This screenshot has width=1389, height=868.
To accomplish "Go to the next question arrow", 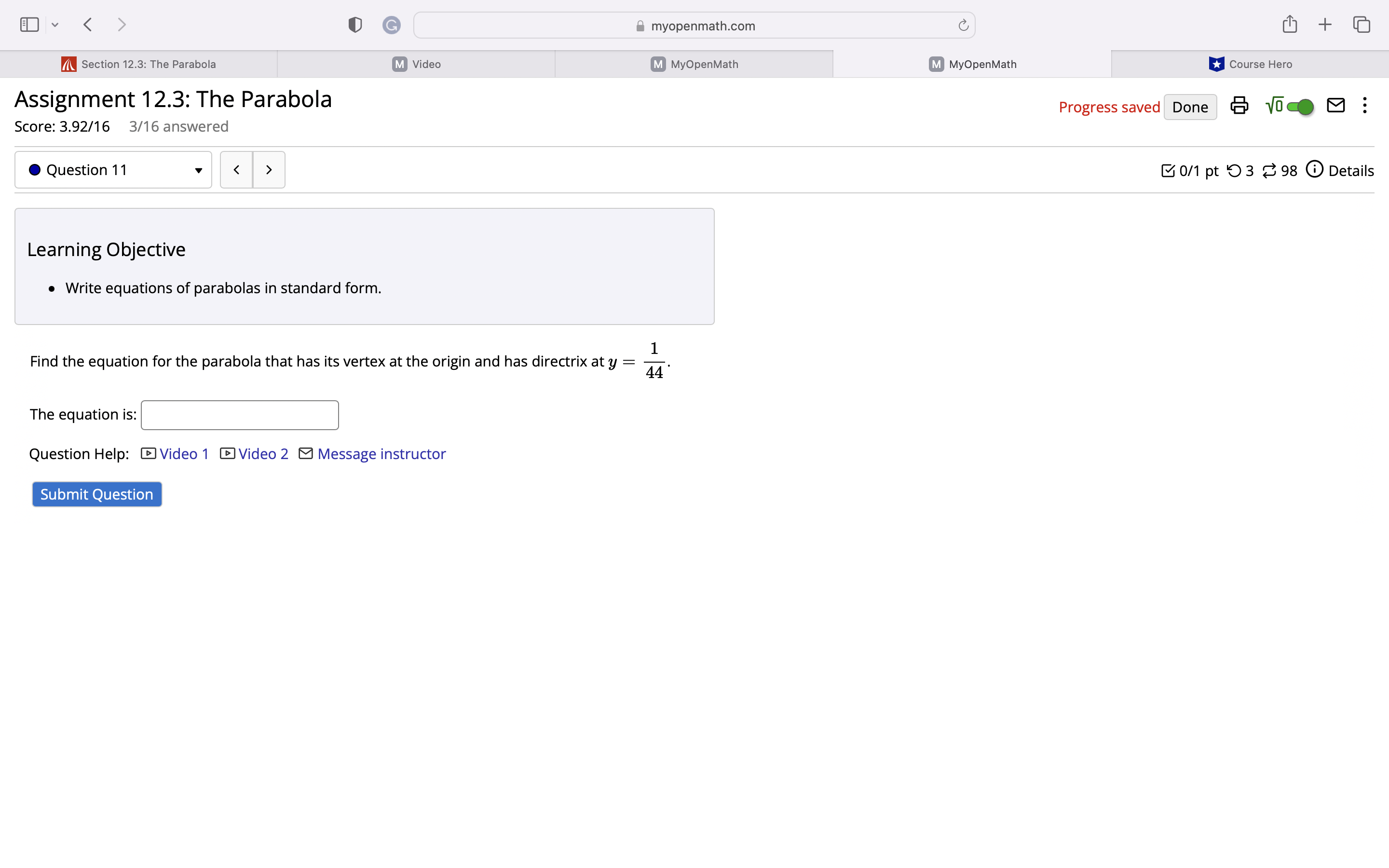I will 269,170.
